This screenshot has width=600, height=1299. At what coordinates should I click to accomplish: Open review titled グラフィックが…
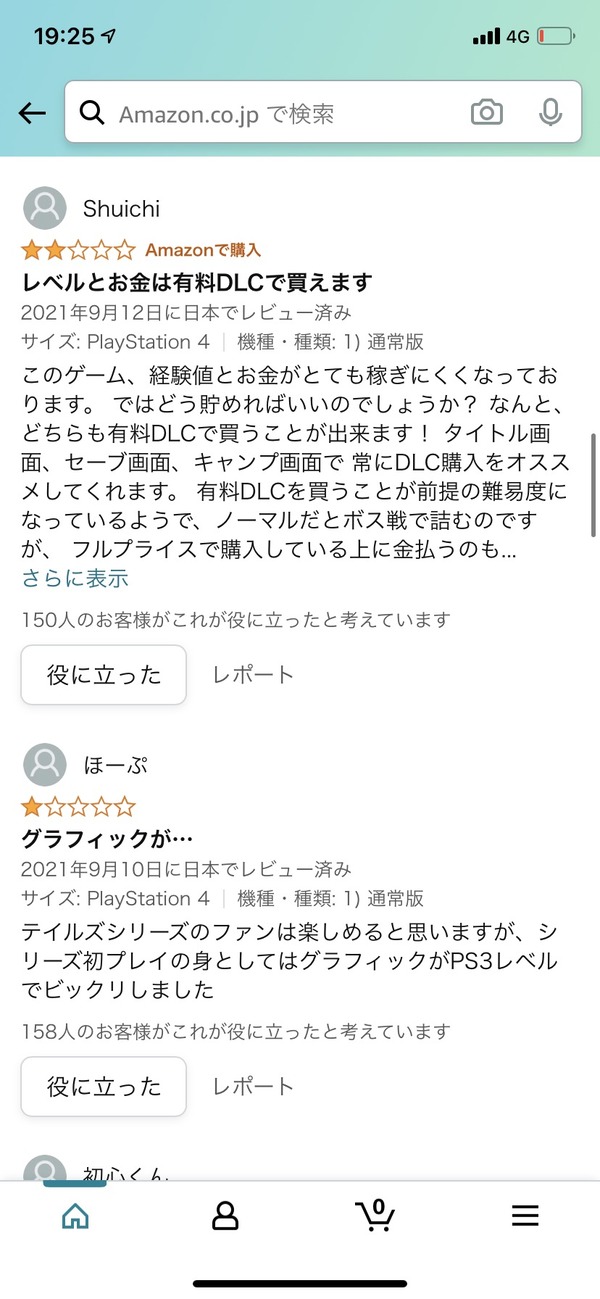[x=106, y=839]
